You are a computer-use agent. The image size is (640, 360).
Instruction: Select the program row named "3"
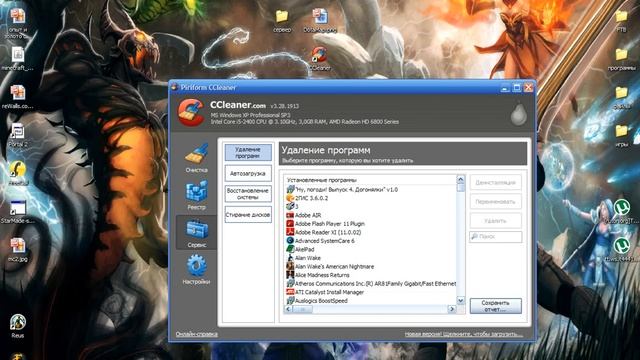(370, 207)
